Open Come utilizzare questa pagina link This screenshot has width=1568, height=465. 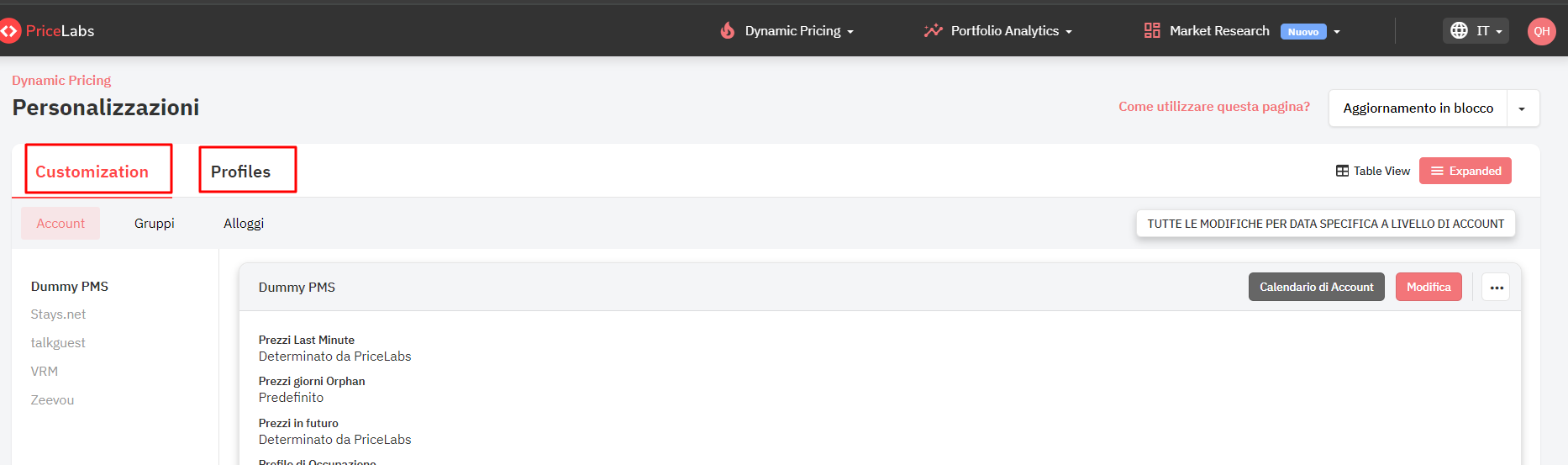pyautogui.click(x=1214, y=107)
